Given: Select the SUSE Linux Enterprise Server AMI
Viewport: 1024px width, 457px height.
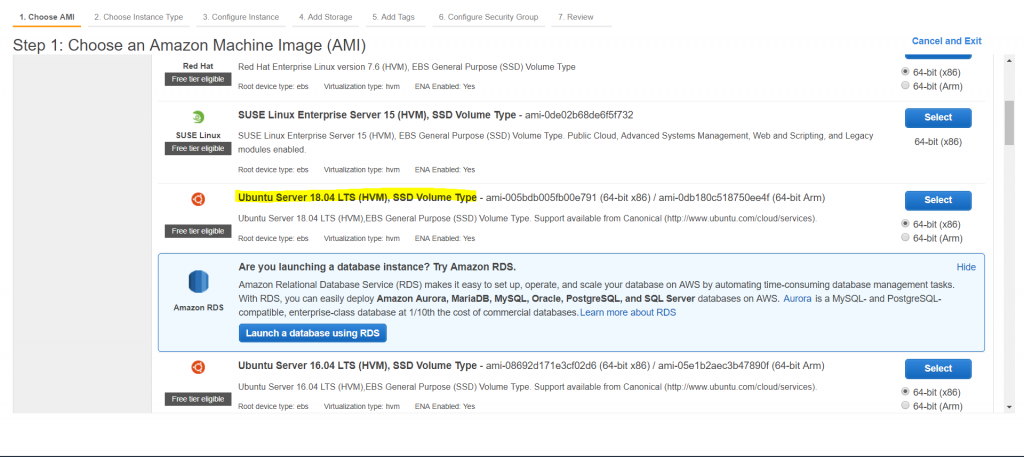Looking at the screenshot, I should 938,118.
